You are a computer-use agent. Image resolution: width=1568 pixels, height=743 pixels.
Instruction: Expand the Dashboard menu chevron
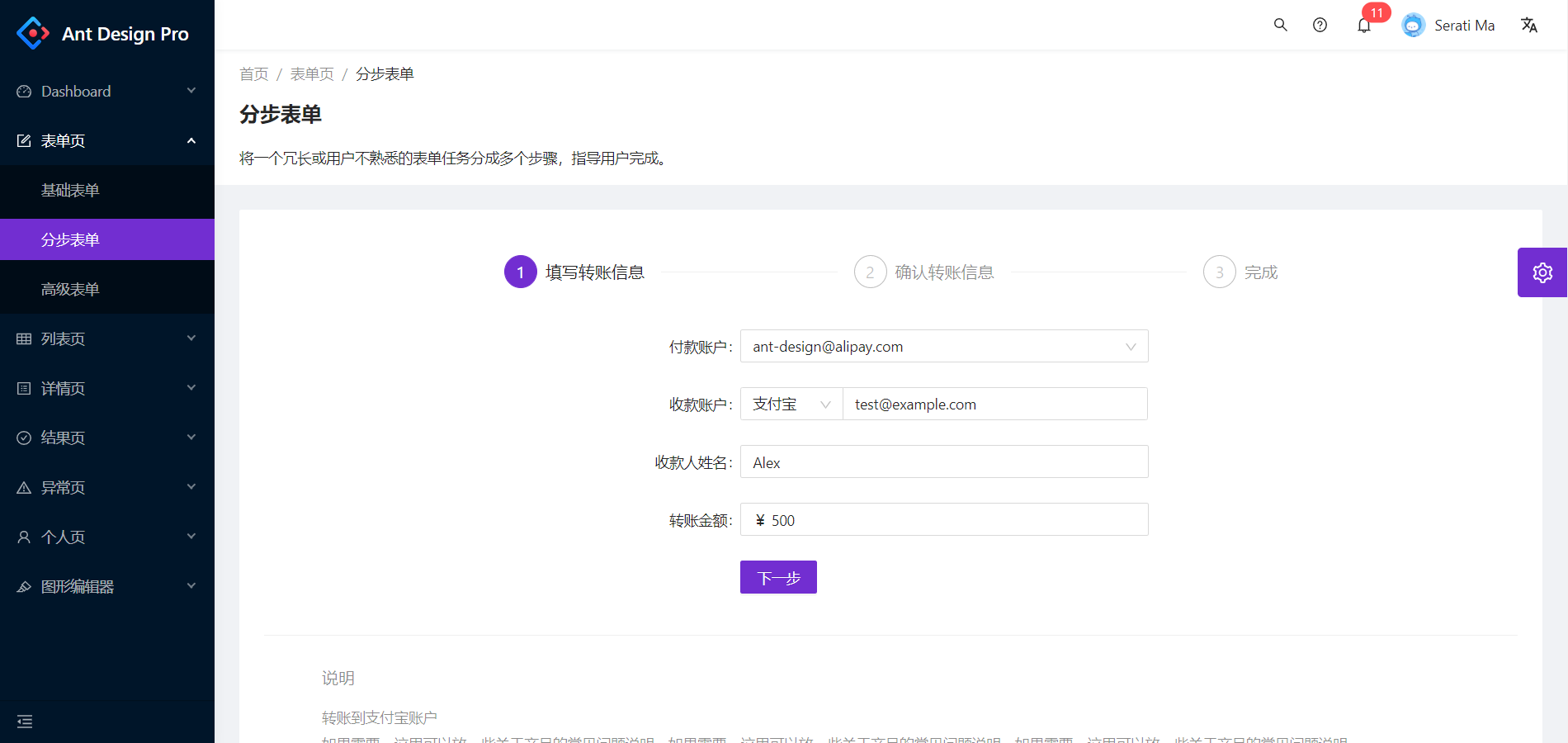coord(191,91)
